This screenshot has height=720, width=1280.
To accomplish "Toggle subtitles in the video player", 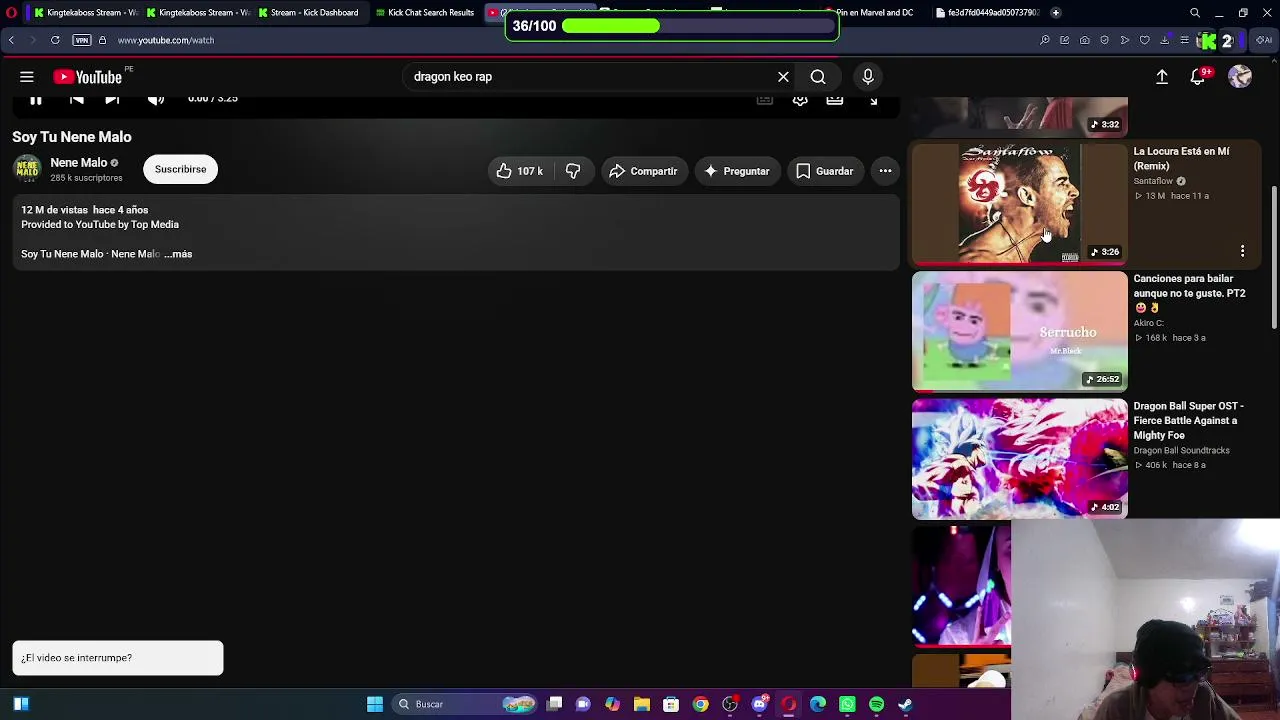I will (x=765, y=99).
